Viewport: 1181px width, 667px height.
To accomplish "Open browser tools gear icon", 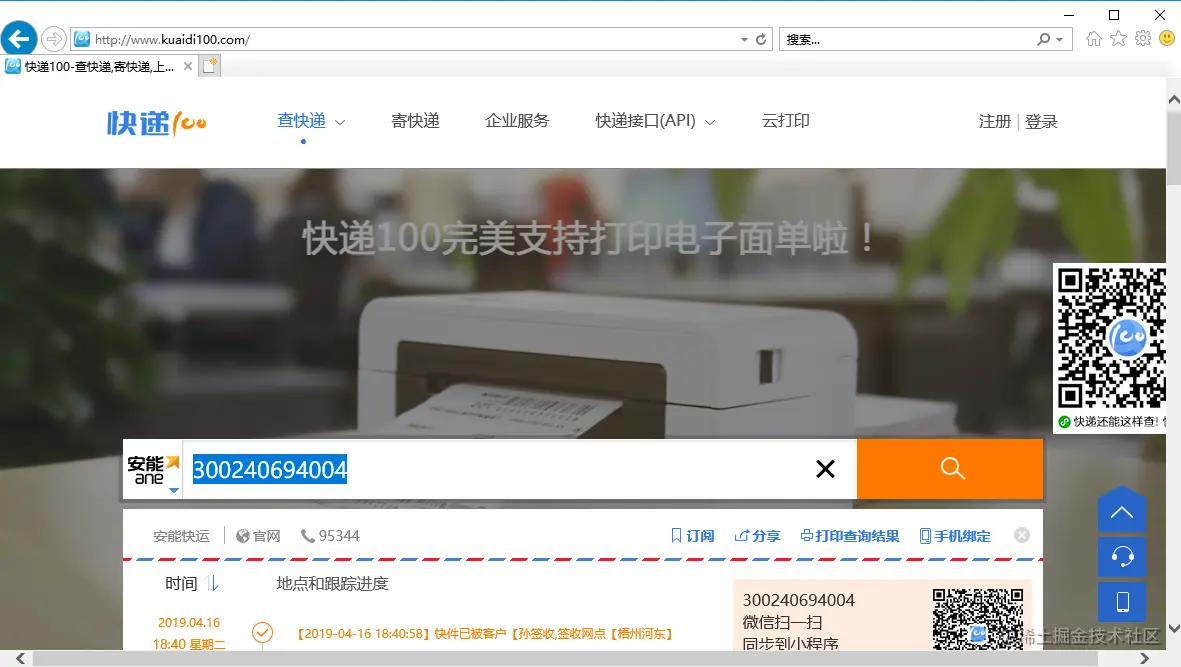I will click(x=1143, y=38).
